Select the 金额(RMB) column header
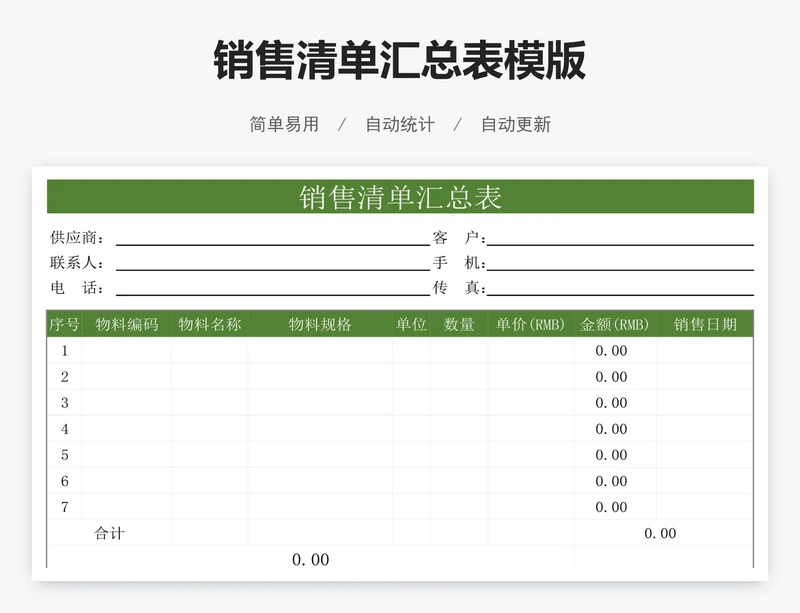Viewport: 800px width, 613px height. tap(615, 324)
